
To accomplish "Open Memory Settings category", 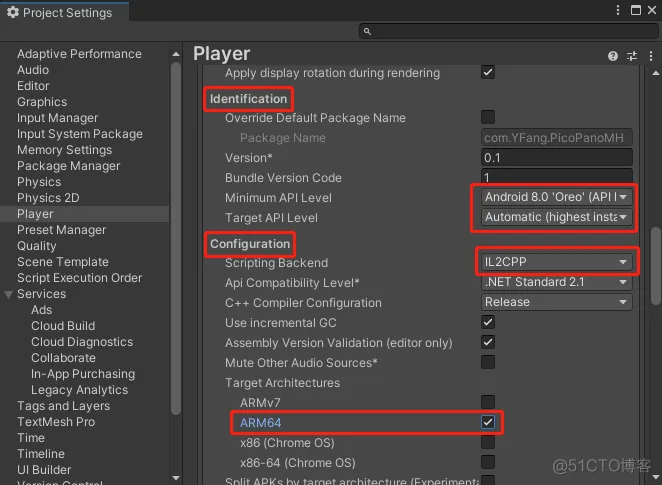I will click(64, 150).
